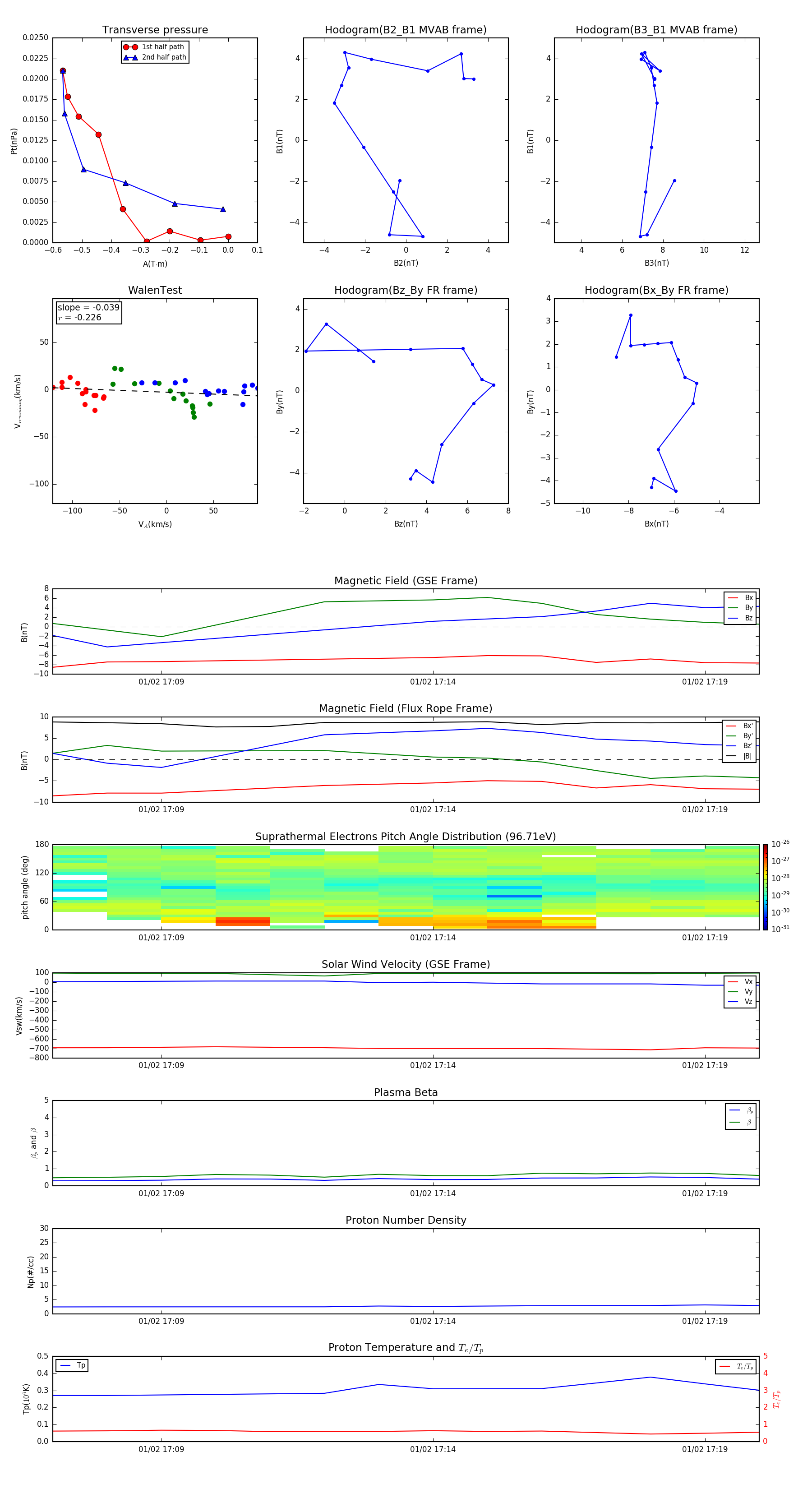812x1489 pixels.
Task: Click the "pitch angle (deg)" axis label
Action: coord(25,887)
